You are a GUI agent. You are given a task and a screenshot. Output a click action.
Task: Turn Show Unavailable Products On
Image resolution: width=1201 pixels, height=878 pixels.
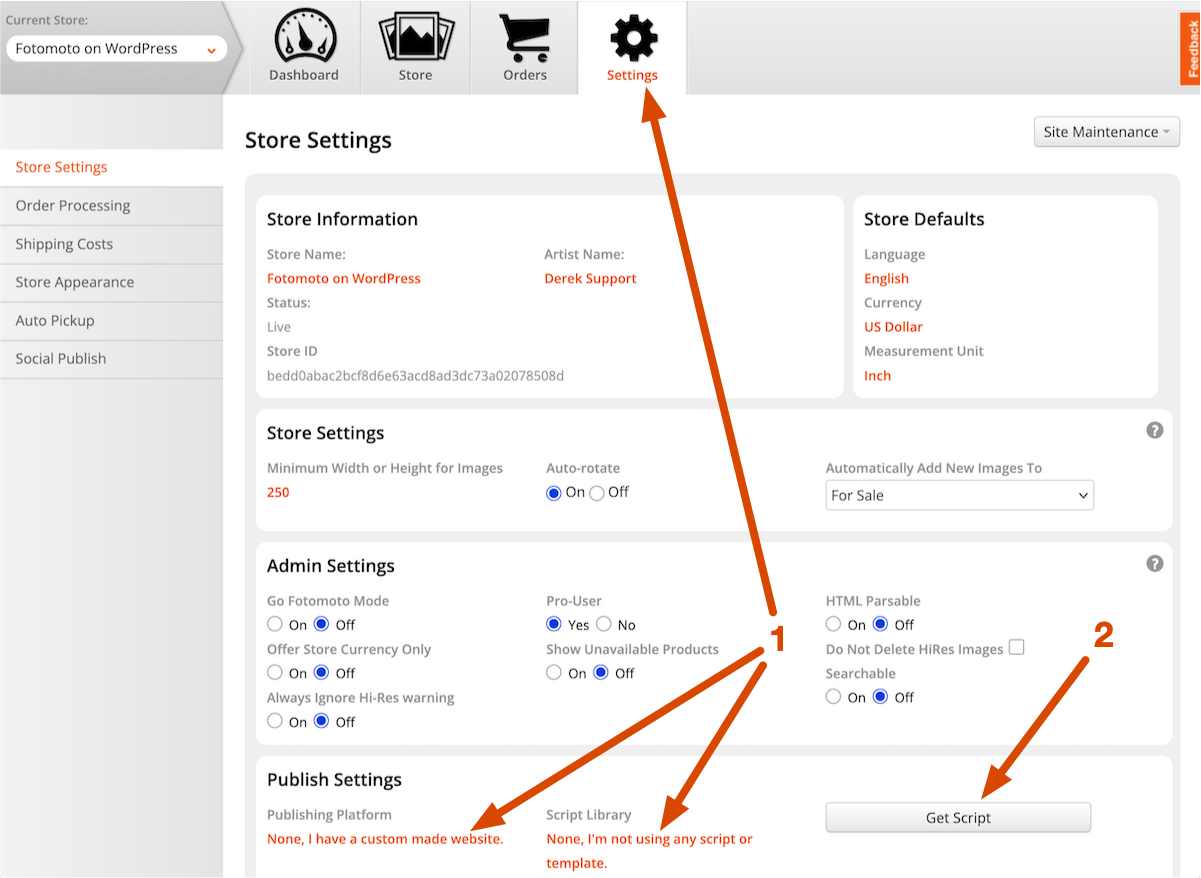[554, 672]
